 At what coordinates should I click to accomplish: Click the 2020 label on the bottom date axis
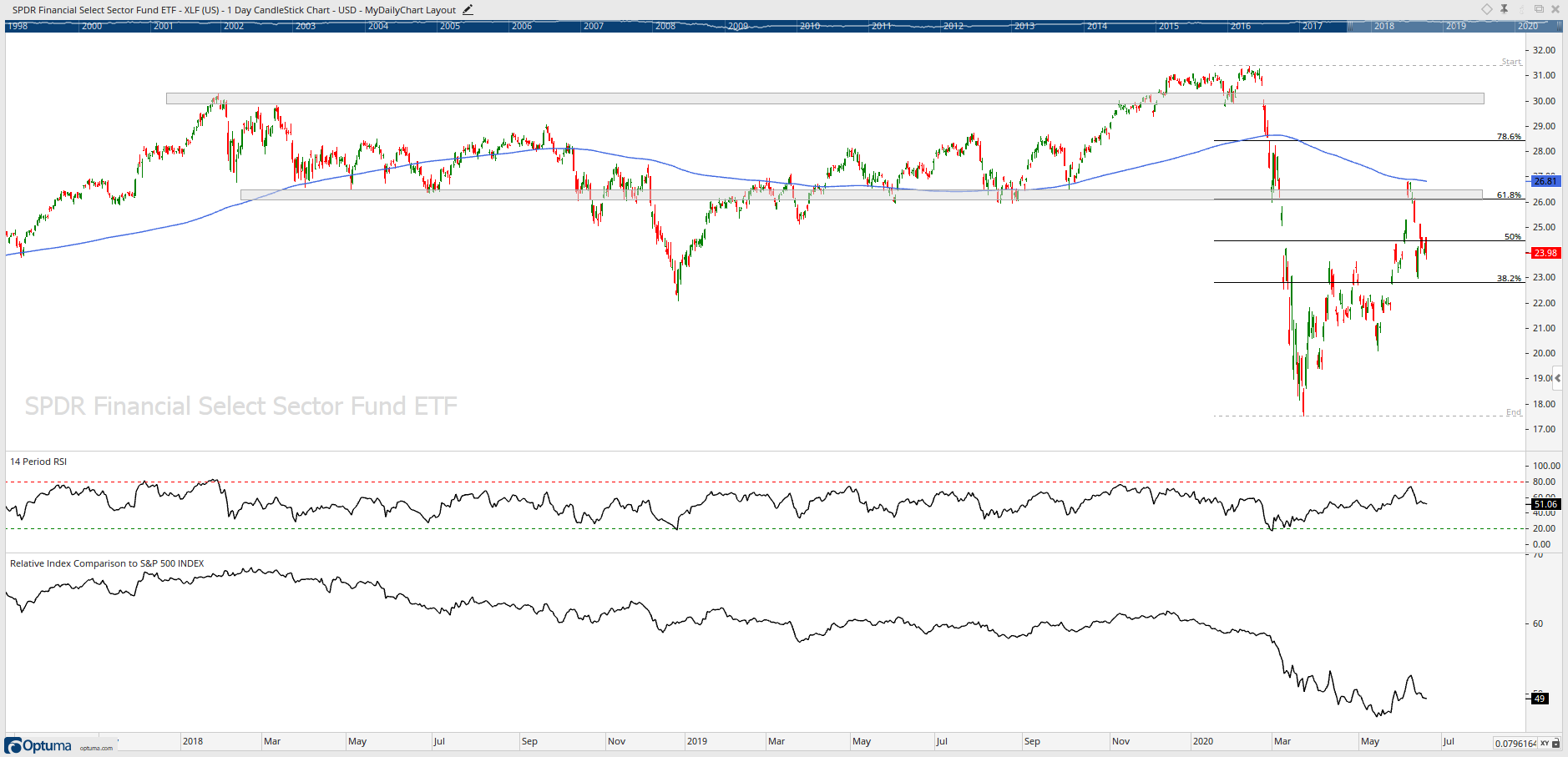[1203, 741]
